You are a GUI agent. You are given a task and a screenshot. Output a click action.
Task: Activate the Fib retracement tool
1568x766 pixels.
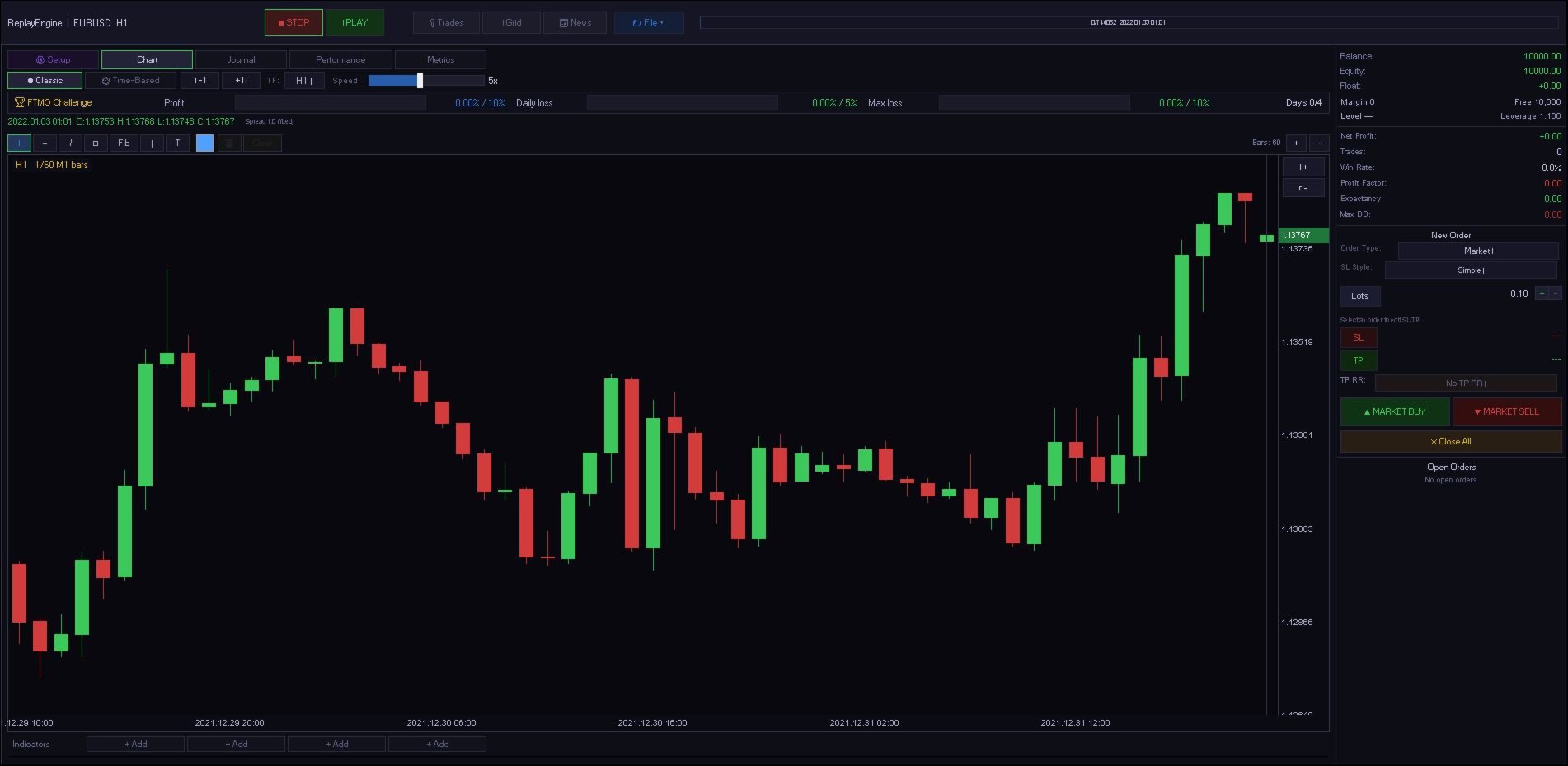[124, 143]
